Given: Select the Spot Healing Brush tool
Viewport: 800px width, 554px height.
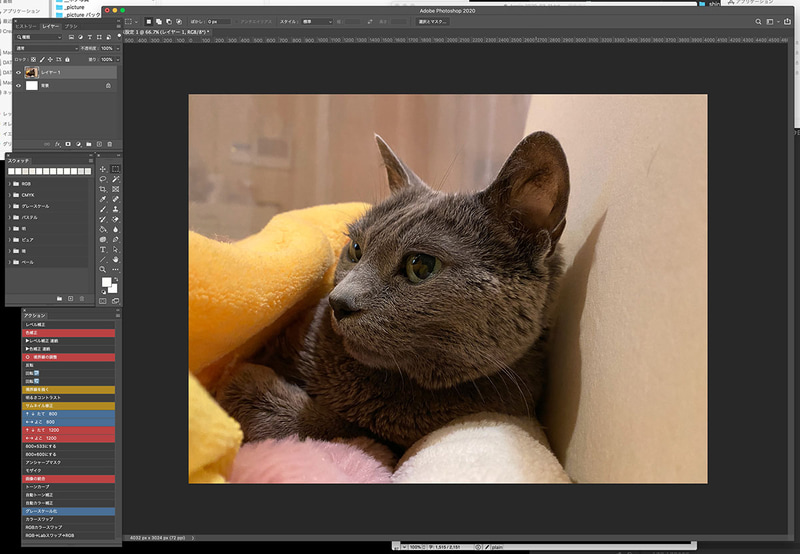Looking at the screenshot, I should point(116,199).
